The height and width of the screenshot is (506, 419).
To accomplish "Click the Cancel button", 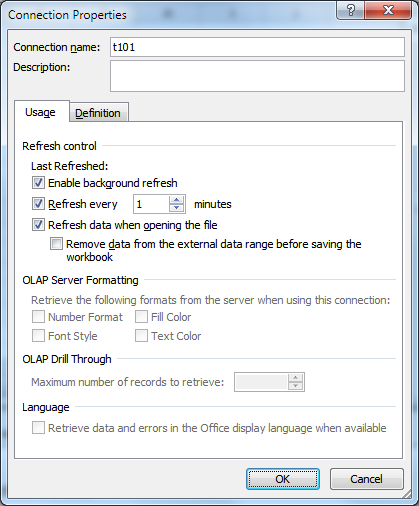I will coord(366,479).
